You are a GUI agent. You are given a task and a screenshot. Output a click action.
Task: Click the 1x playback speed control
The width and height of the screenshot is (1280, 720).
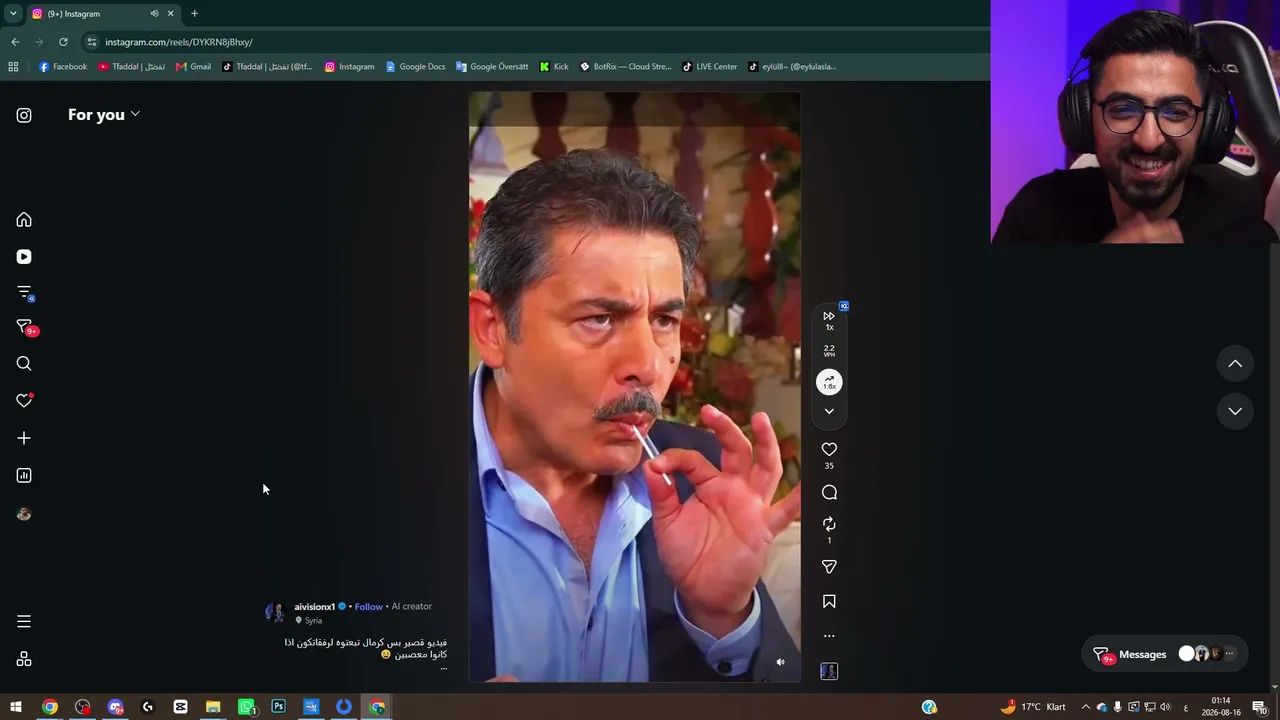pos(829,320)
